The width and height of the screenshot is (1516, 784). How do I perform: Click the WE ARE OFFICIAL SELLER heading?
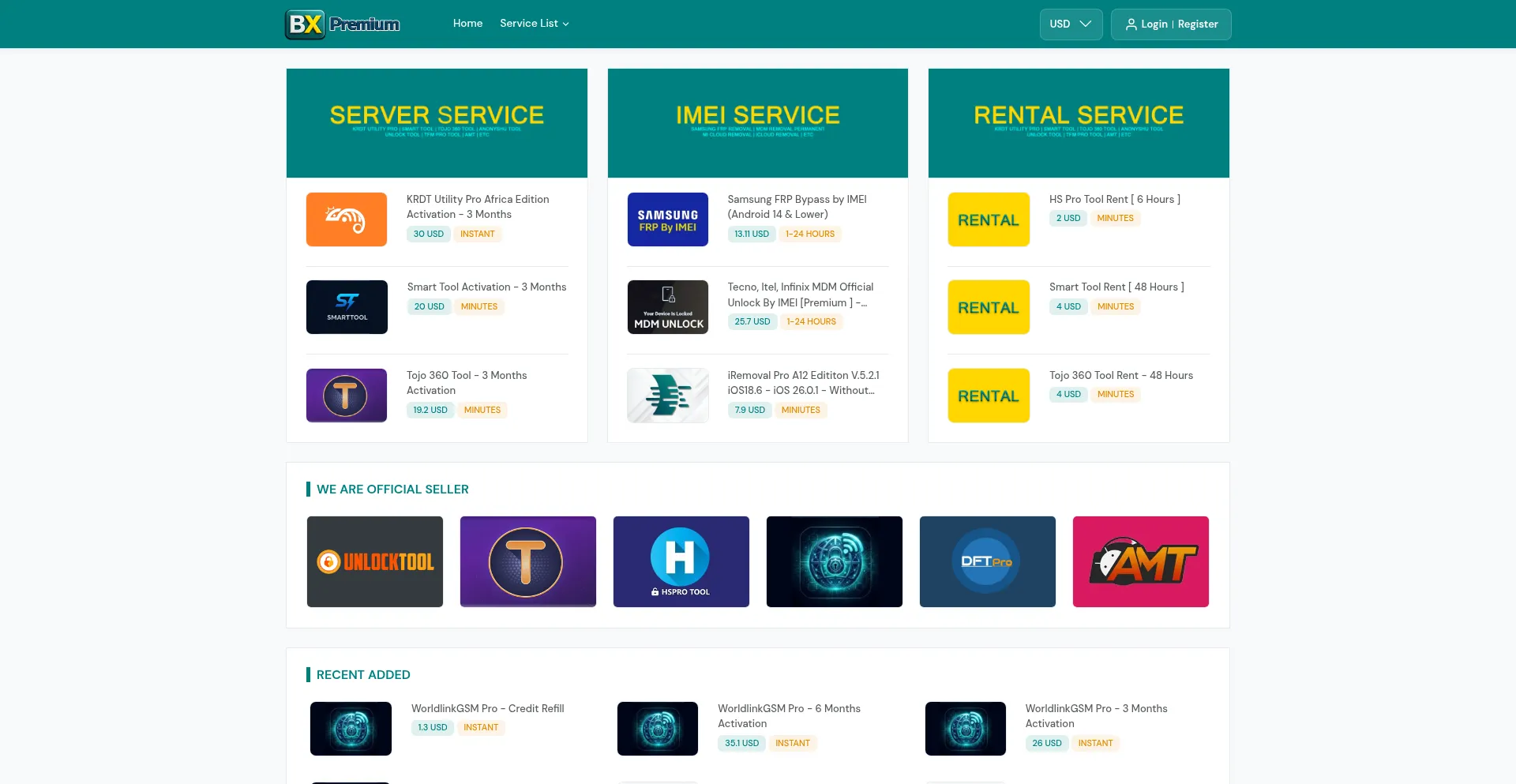coord(392,490)
